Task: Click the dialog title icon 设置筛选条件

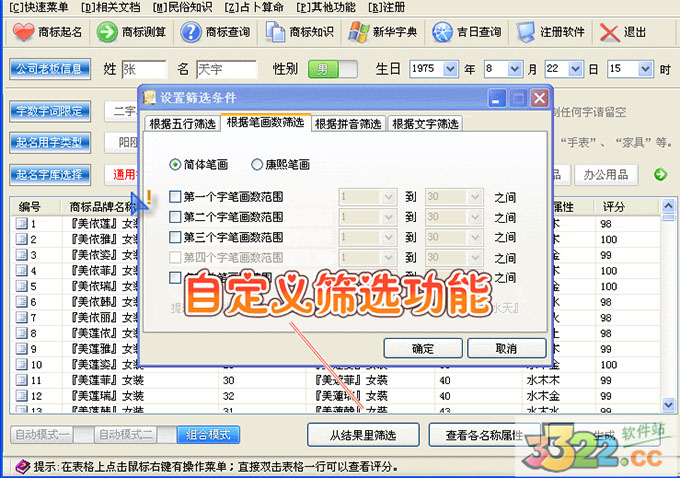Action: tap(149, 98)
